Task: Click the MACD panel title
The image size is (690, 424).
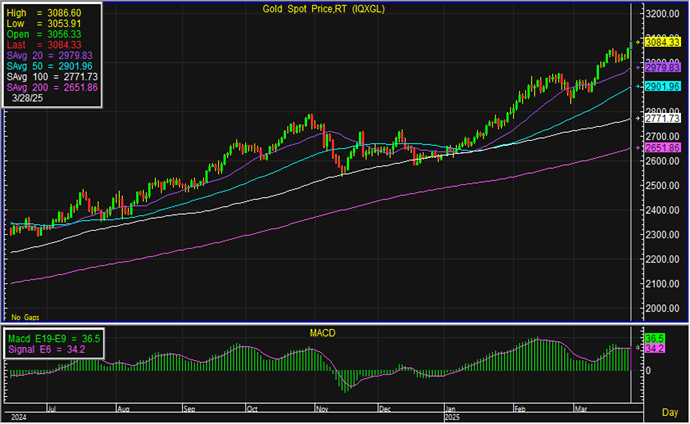Action: pos(320,329)
